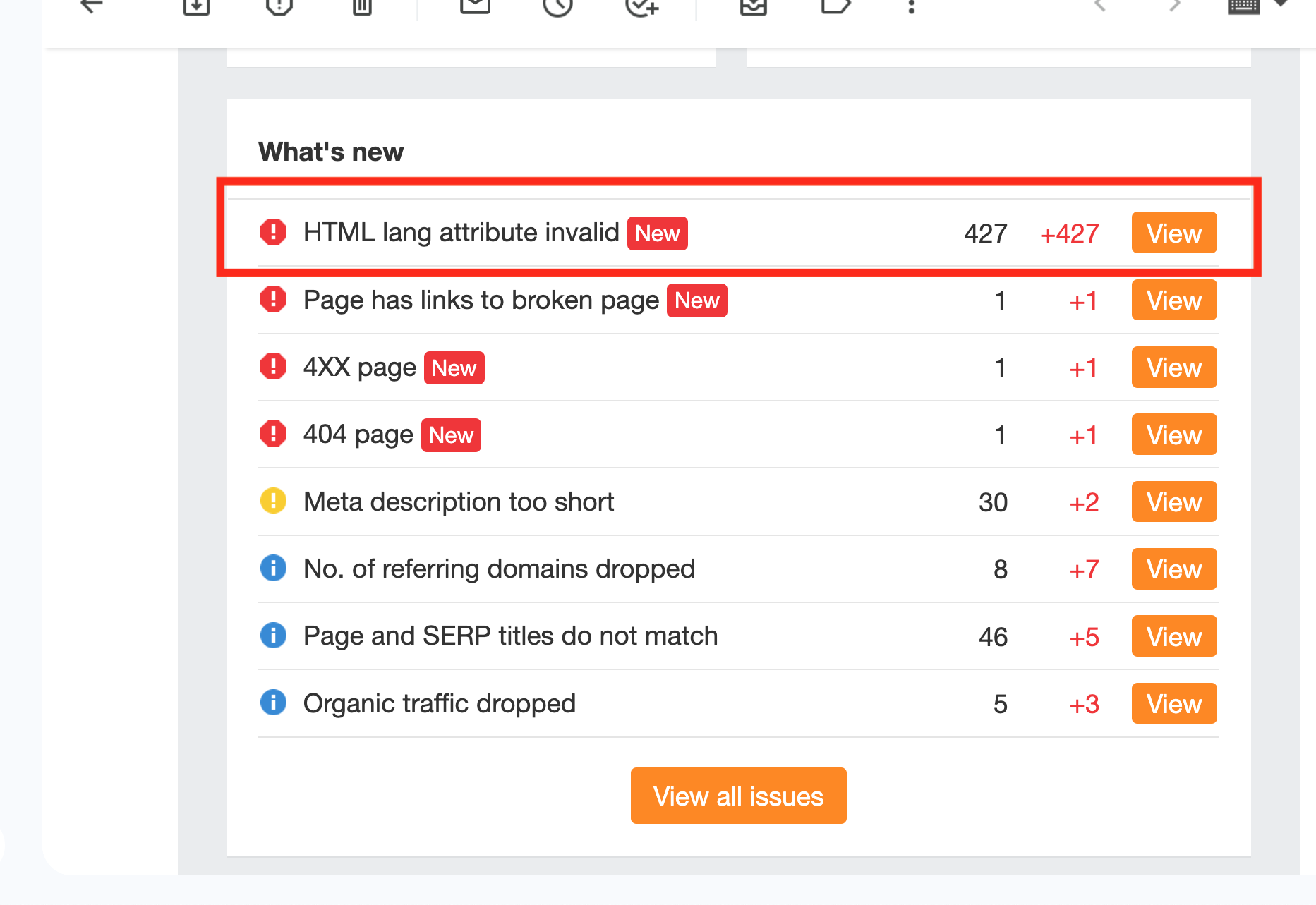The width and height of the screenshot is (1316, 905).
Task: Mark the email as unread
Action: tap(475, 6)
